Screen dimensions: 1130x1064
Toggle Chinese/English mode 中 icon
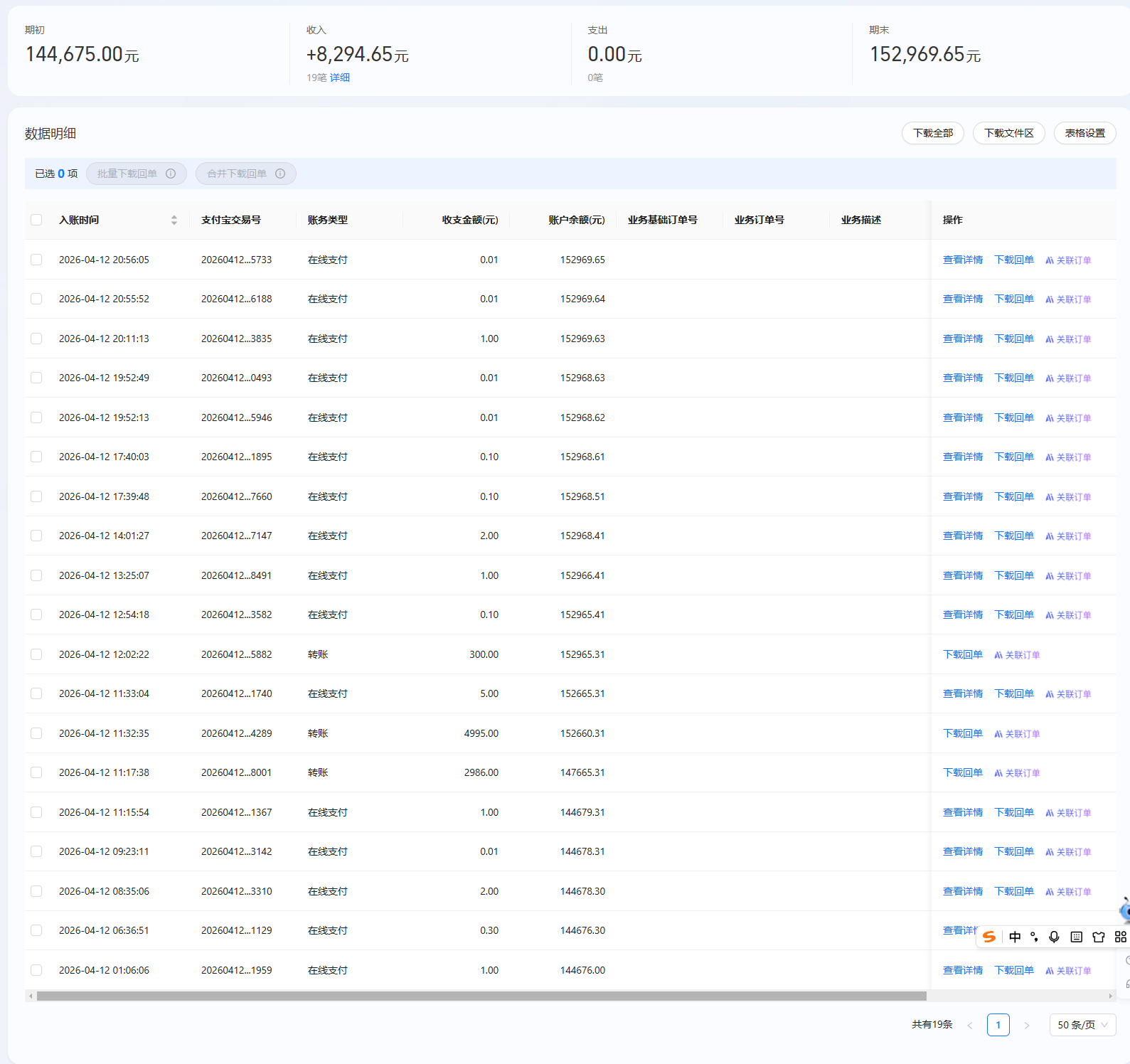1015,937
